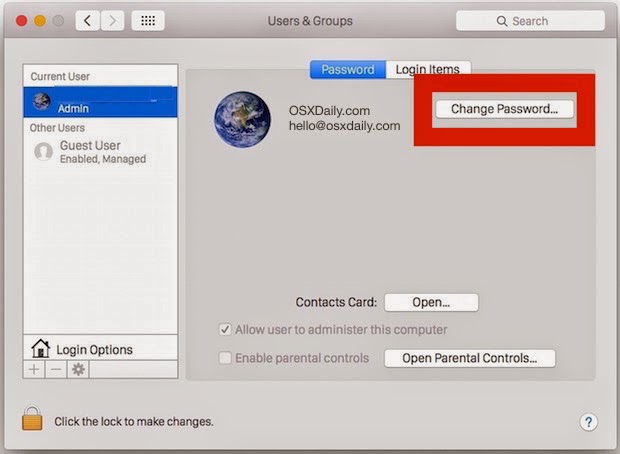
Task: Close the Users & Groups window
Action: [x=22, y=21]
